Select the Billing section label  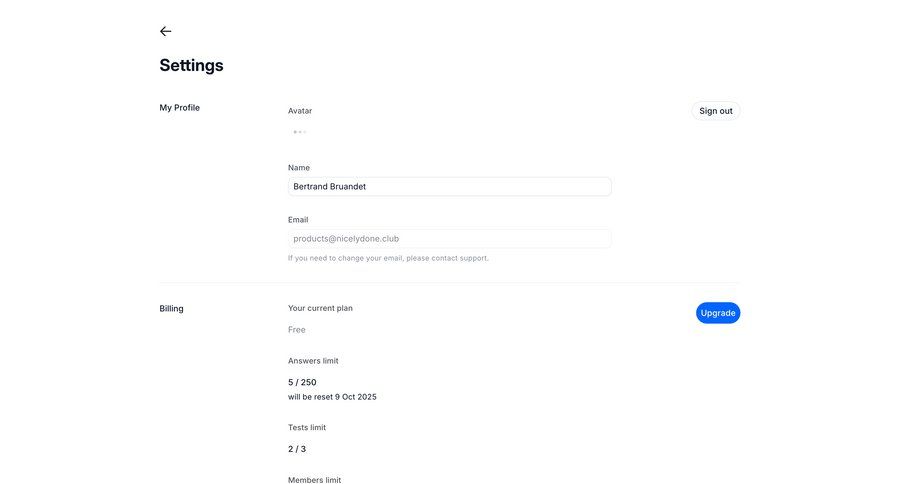pyautogui.click(x=171, y=309)
